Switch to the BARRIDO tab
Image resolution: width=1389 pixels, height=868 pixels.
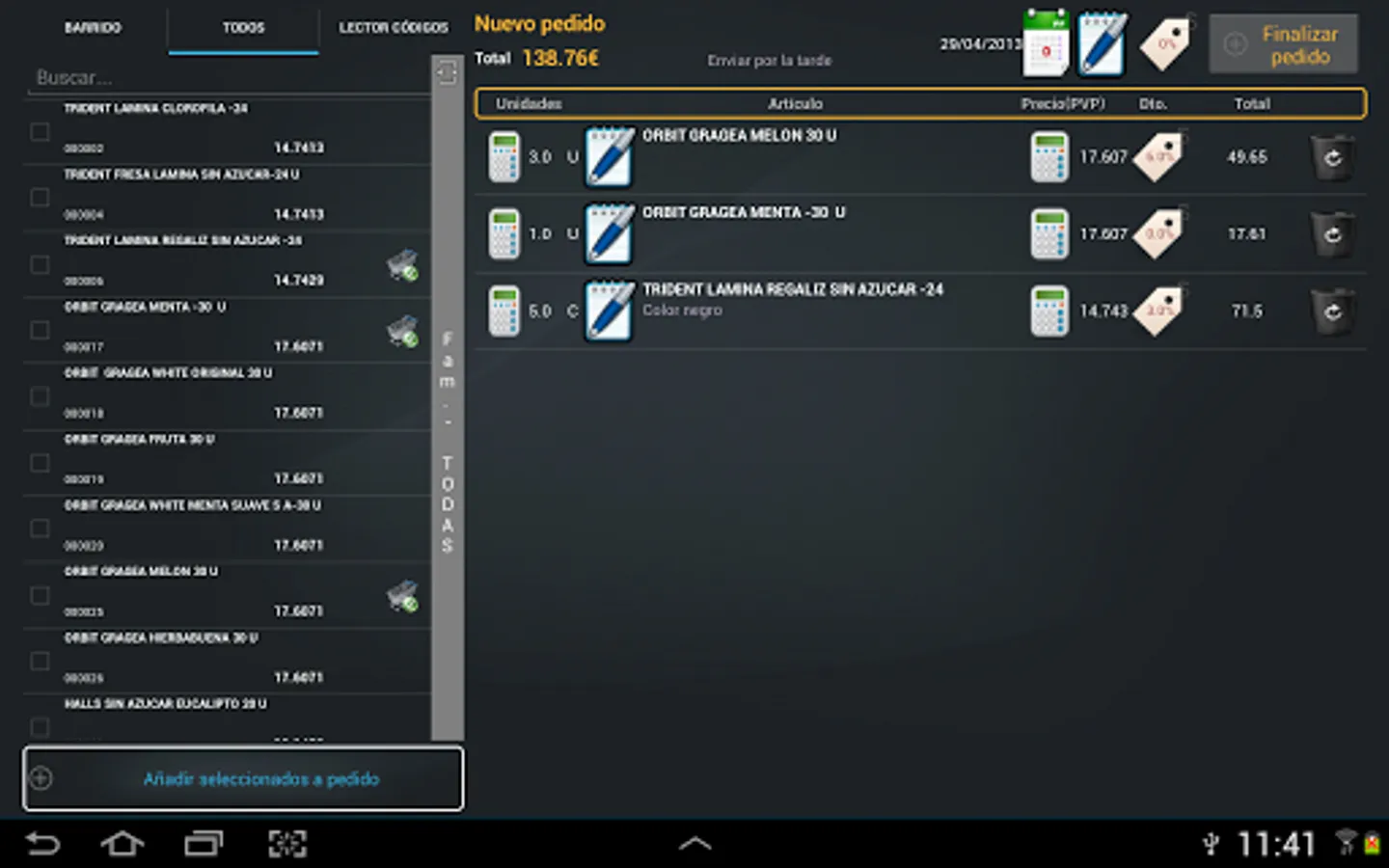click(93, 27)
